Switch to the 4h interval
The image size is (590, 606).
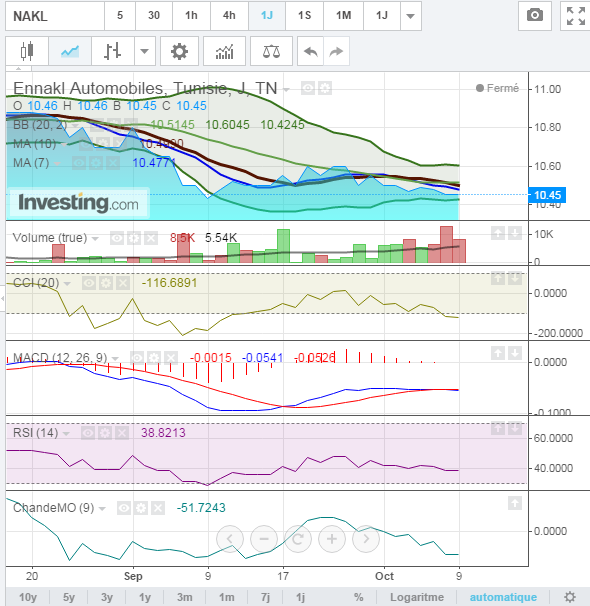229,15
